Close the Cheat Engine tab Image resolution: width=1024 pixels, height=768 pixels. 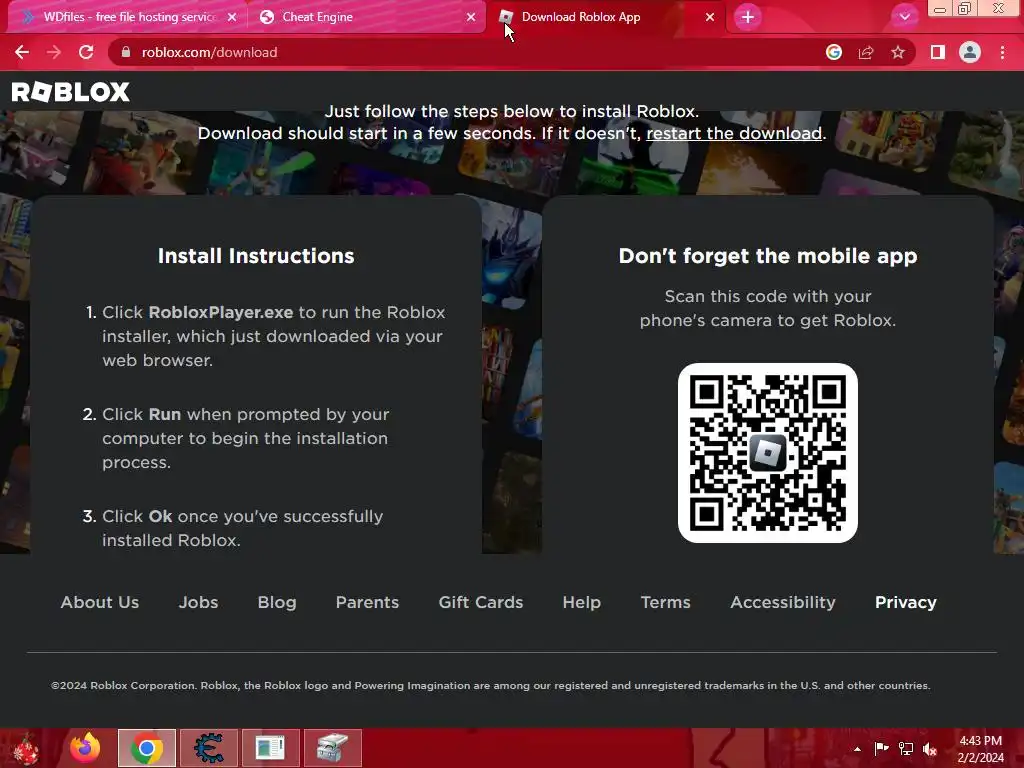[x=471, y=18]
